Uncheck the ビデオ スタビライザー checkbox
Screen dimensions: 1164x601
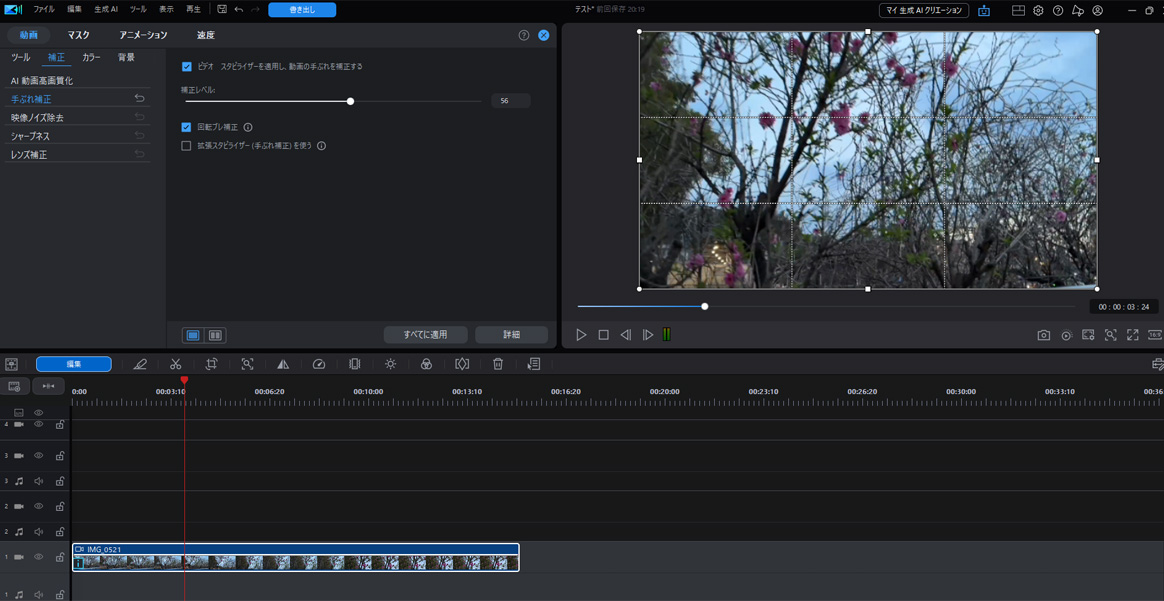187,67
